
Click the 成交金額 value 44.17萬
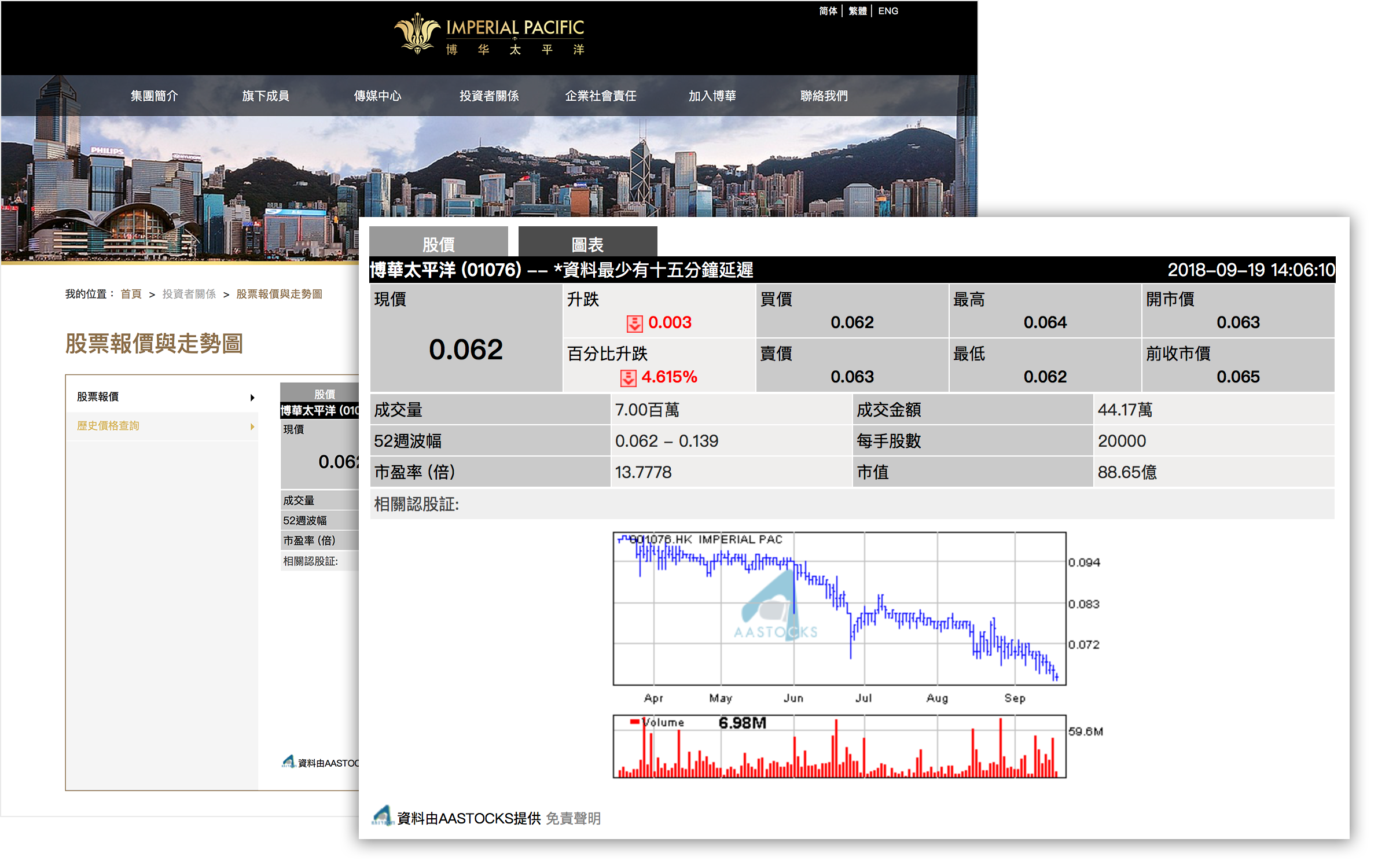(1125, 410)
